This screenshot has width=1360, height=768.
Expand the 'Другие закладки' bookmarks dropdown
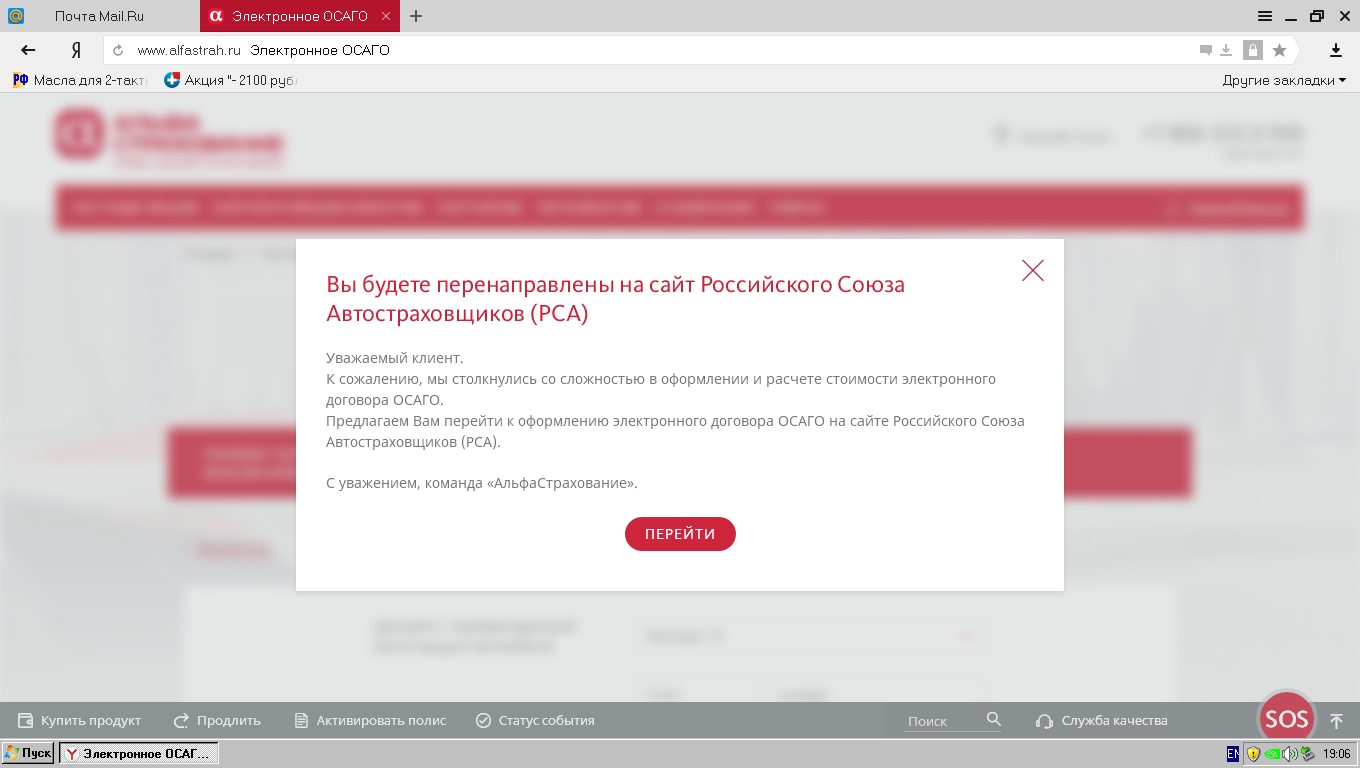click(1284, 80)
